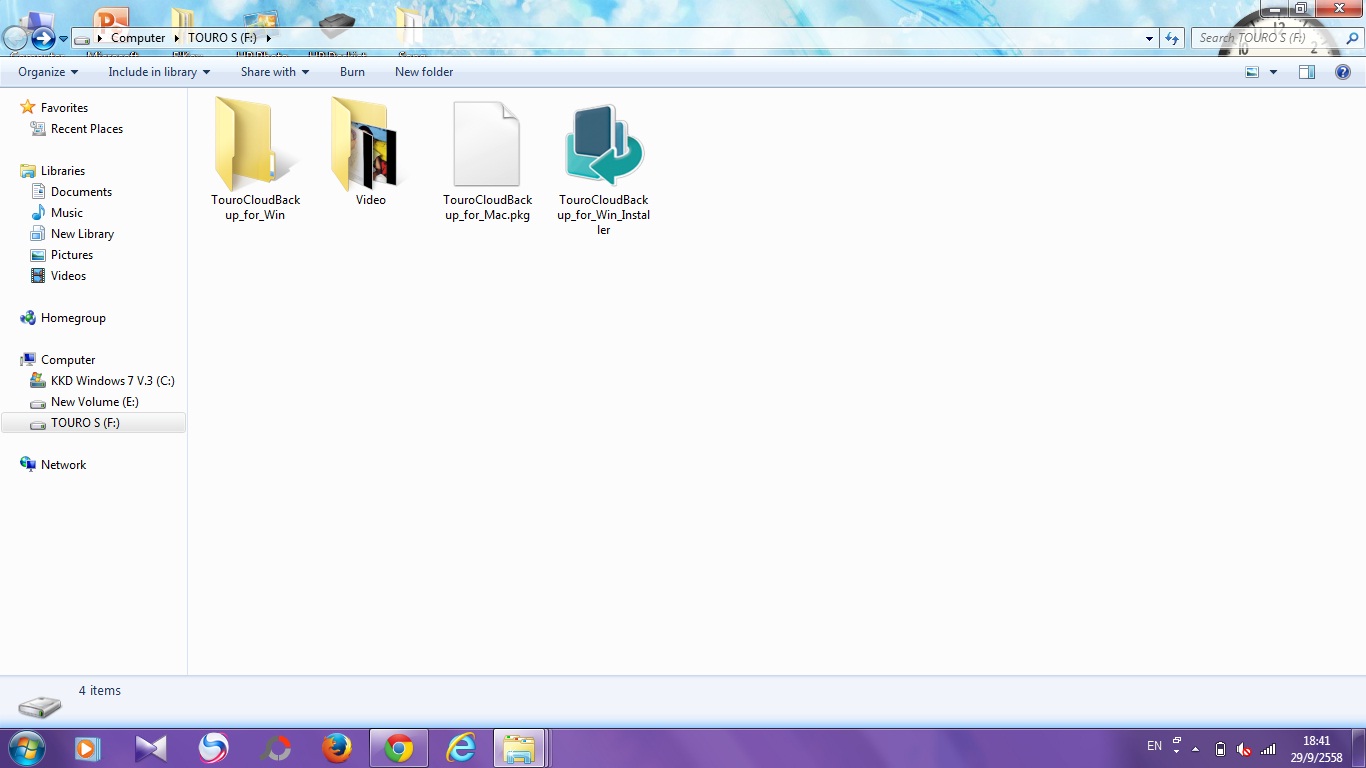The image size is (1366, 768).
Task: Open the Organize menu
Action: [48, 72]
